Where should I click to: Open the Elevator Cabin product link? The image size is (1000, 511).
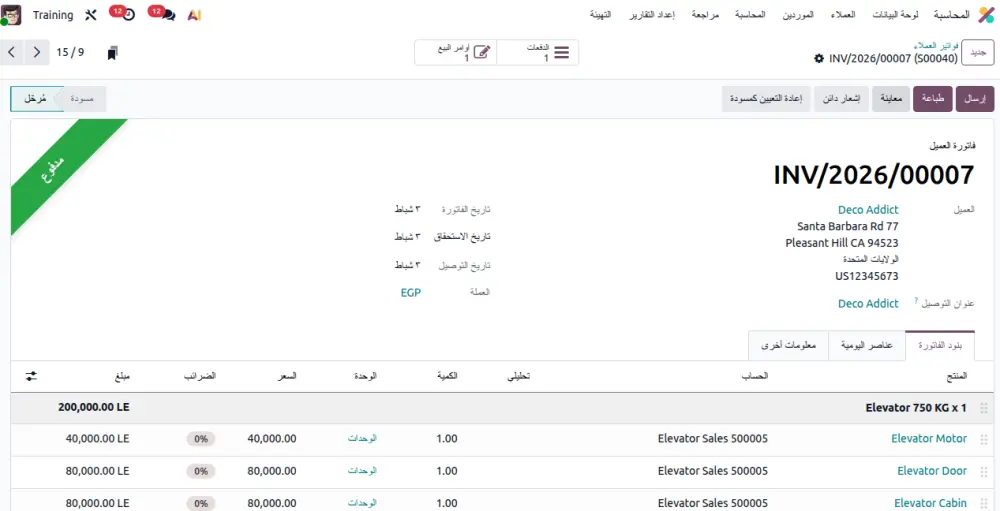pyautogui.click(x=930, y=503)
